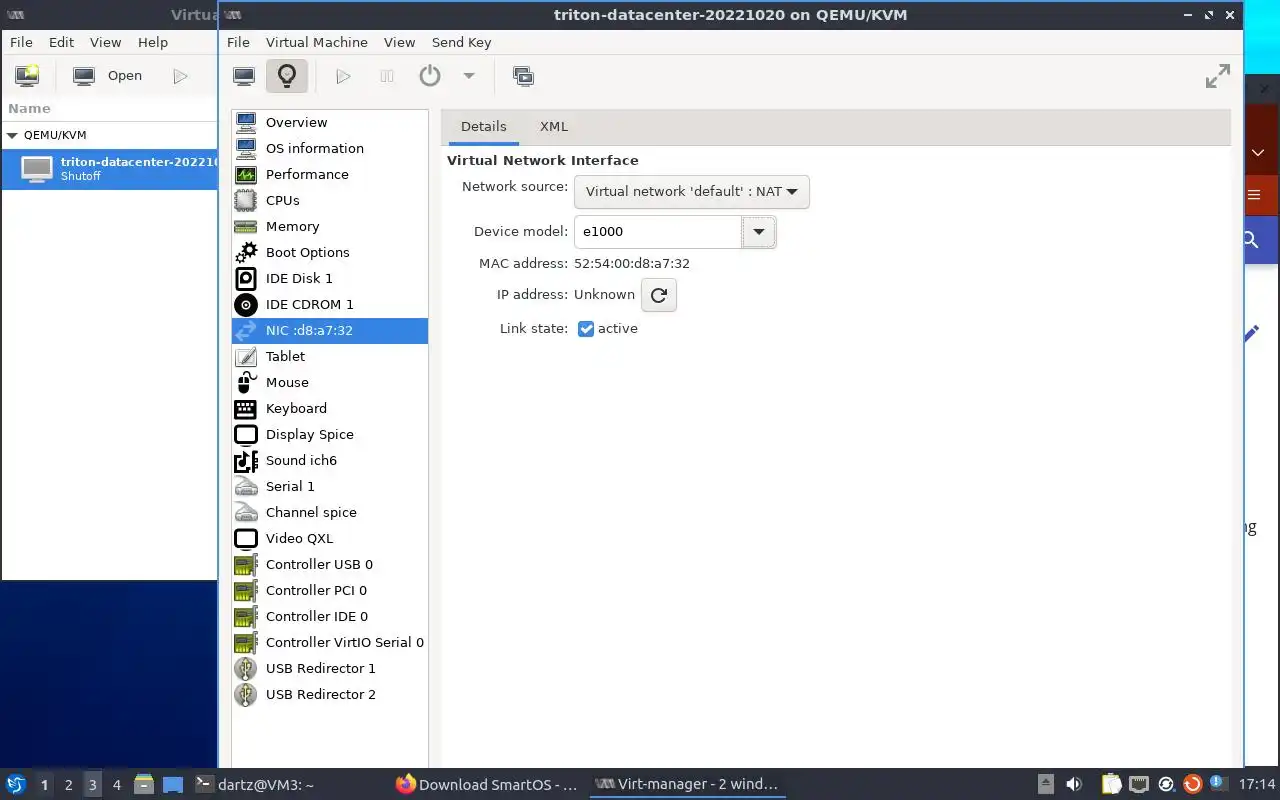Open File menu in manager window
The height and width of the screenshot is (800, 1280).
coord(21,42)
